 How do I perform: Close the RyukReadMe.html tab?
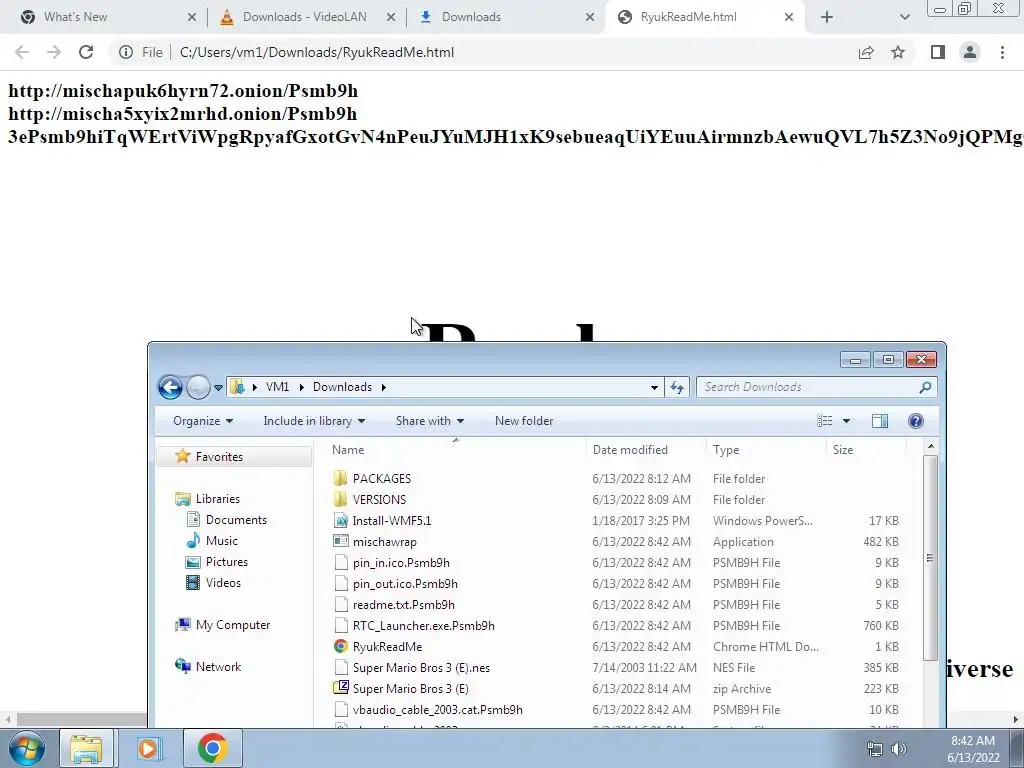tap(788, 17)
